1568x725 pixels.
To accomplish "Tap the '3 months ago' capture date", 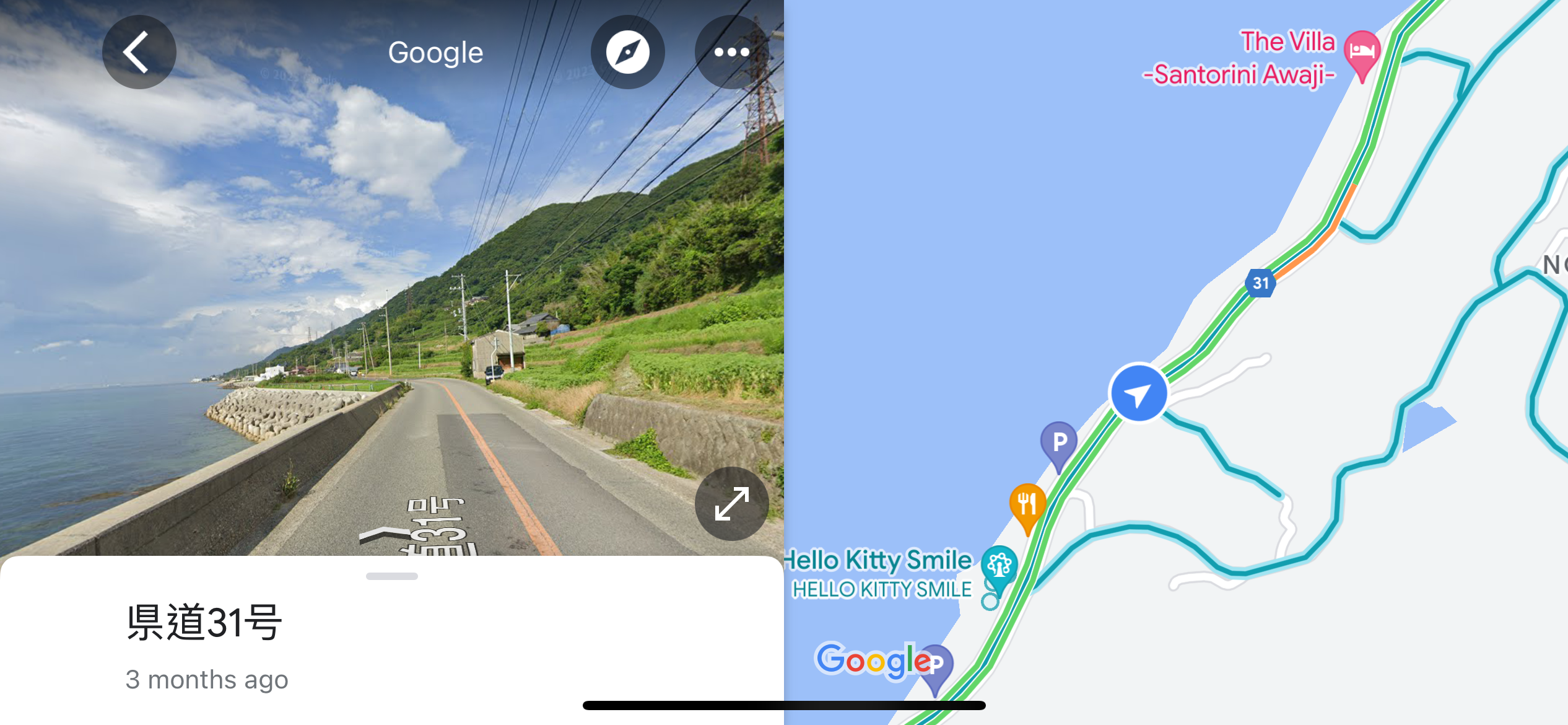I will pos(207,680).
